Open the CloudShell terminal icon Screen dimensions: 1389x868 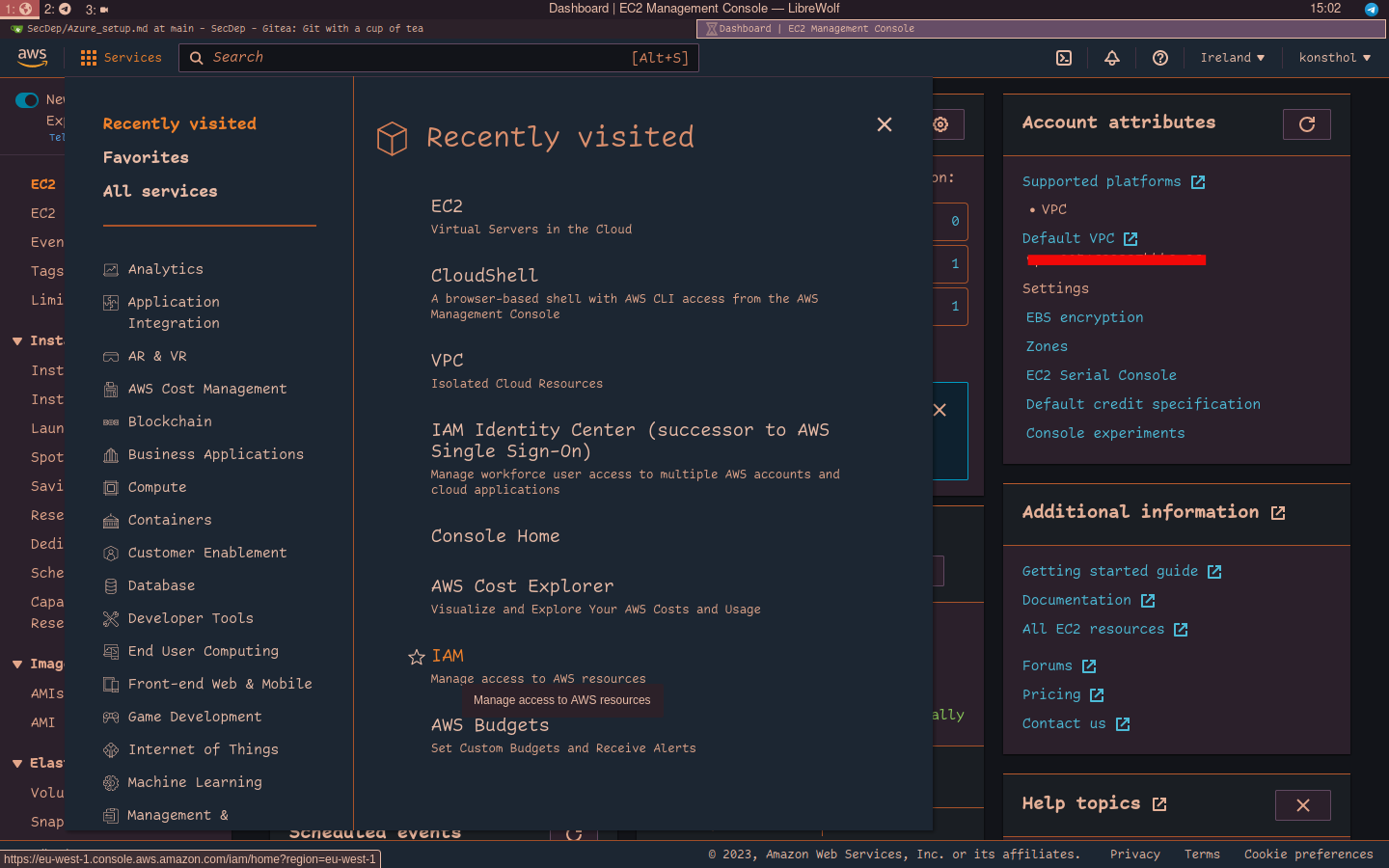tap(1064, 58)
